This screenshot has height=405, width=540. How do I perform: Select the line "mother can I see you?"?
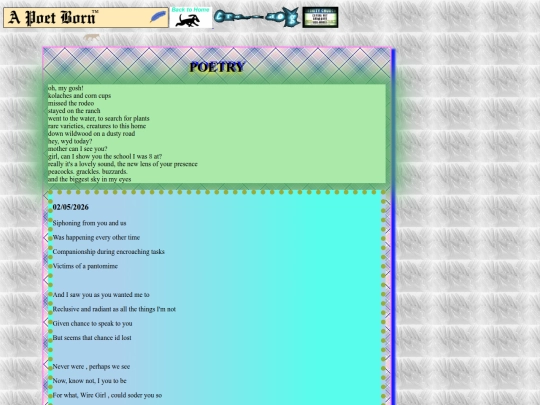(x=77, y=149)
